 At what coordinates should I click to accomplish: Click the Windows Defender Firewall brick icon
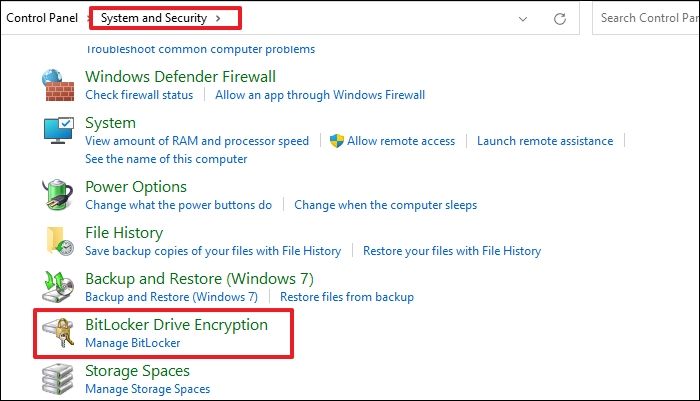tap(59, 85)
